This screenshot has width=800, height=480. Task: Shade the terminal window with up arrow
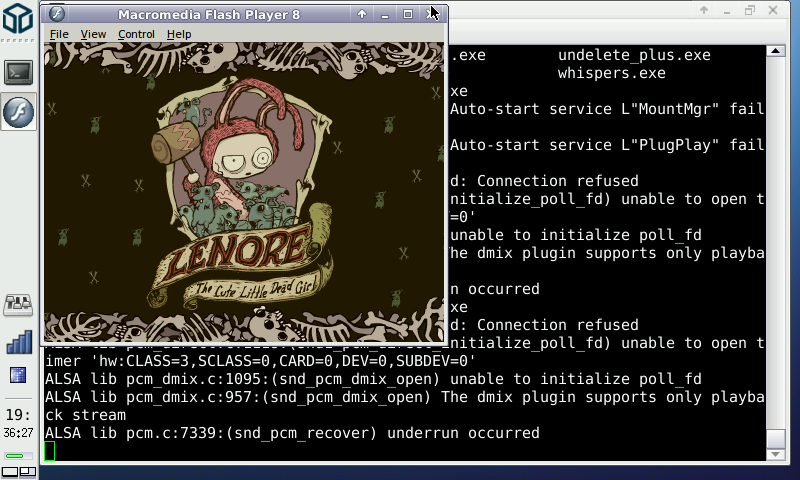(x=705, y=10)
